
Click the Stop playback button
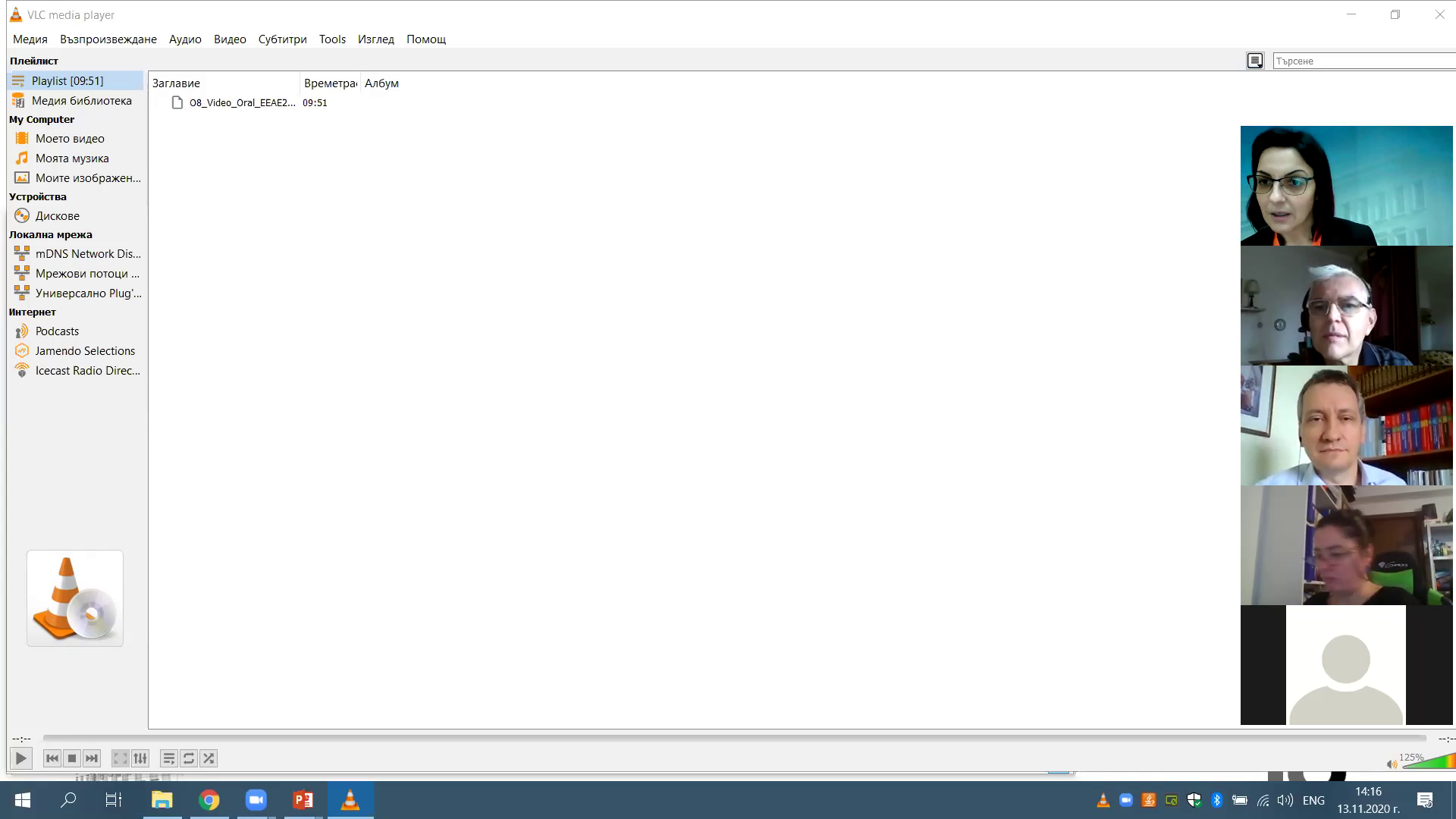[72, 758]
